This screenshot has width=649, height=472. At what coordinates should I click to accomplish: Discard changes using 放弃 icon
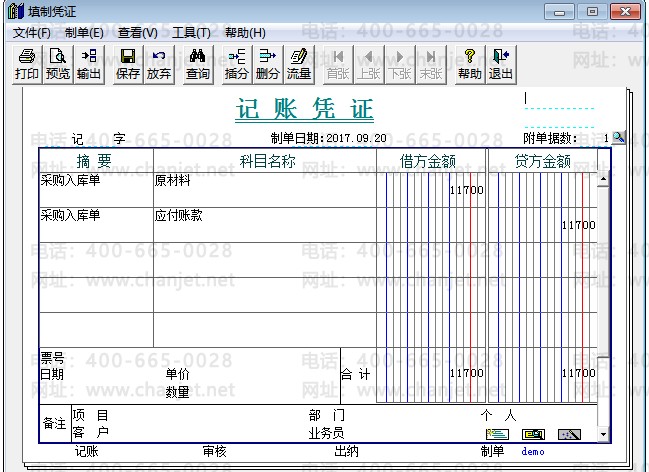click(x=159, y=64)
